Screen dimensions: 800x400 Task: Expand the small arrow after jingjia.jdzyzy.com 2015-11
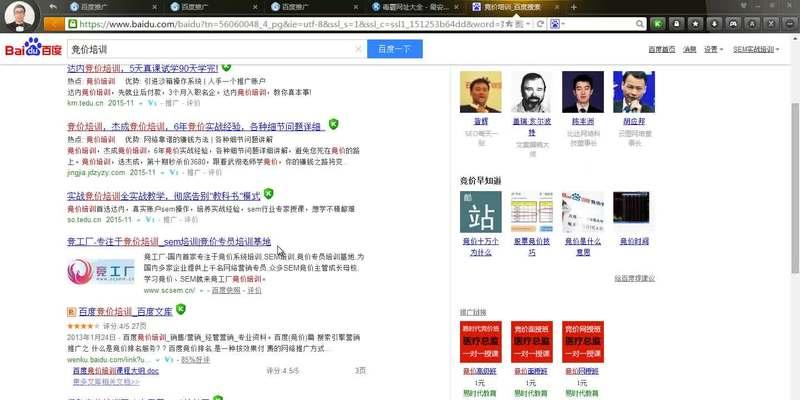(x=162, y=173)
